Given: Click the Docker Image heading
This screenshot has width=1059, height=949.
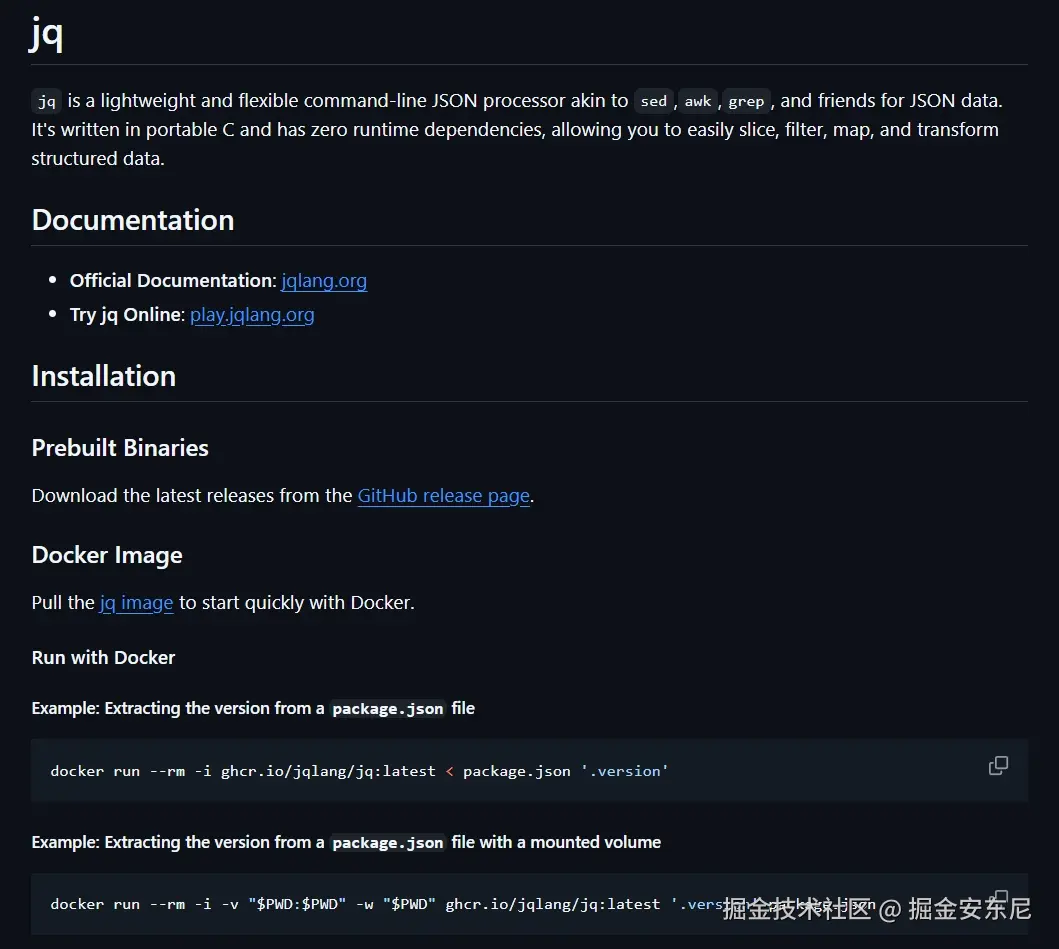Looking at the screenshot, I should (107, 555).
